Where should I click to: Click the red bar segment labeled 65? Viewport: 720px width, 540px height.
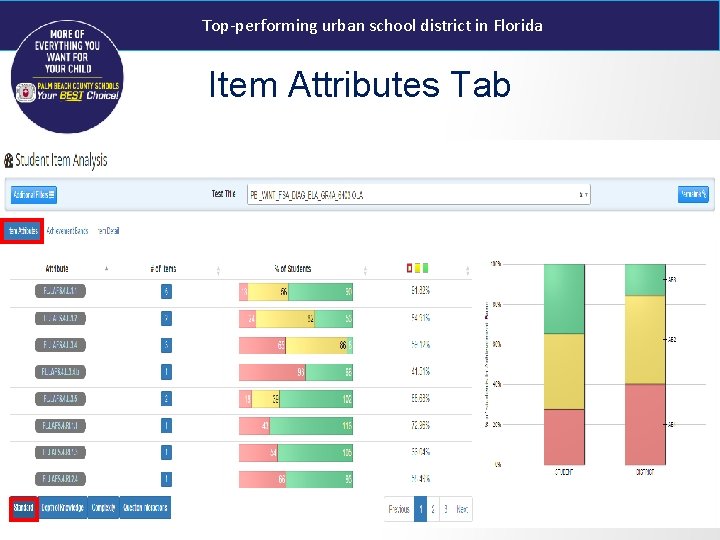(262, 345)
